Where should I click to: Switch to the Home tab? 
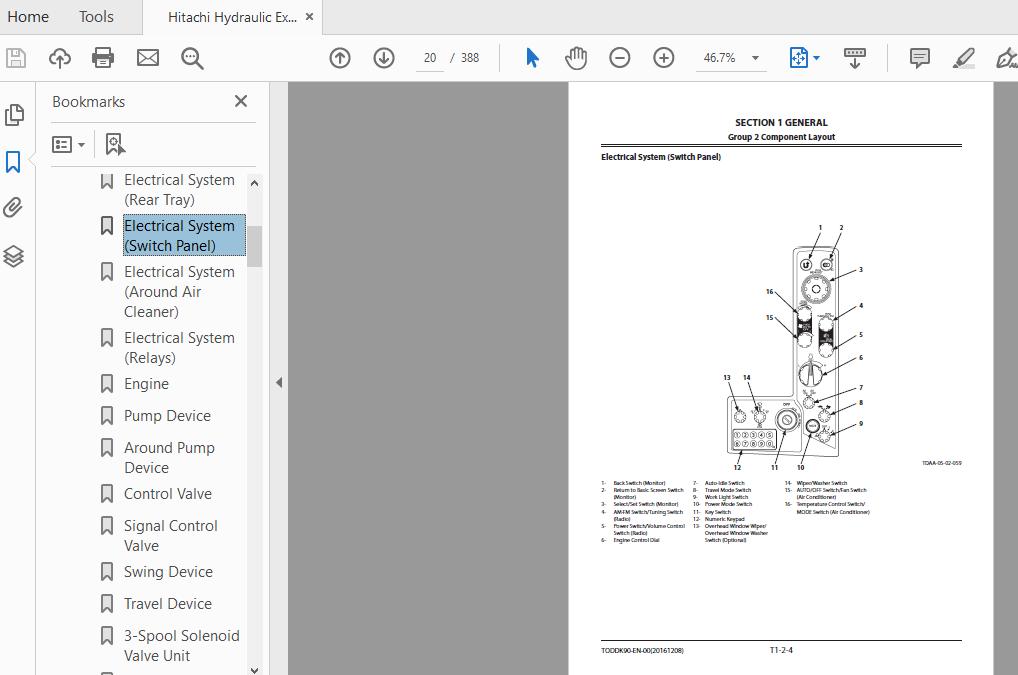pyautogui.click(x=28, y=16)
